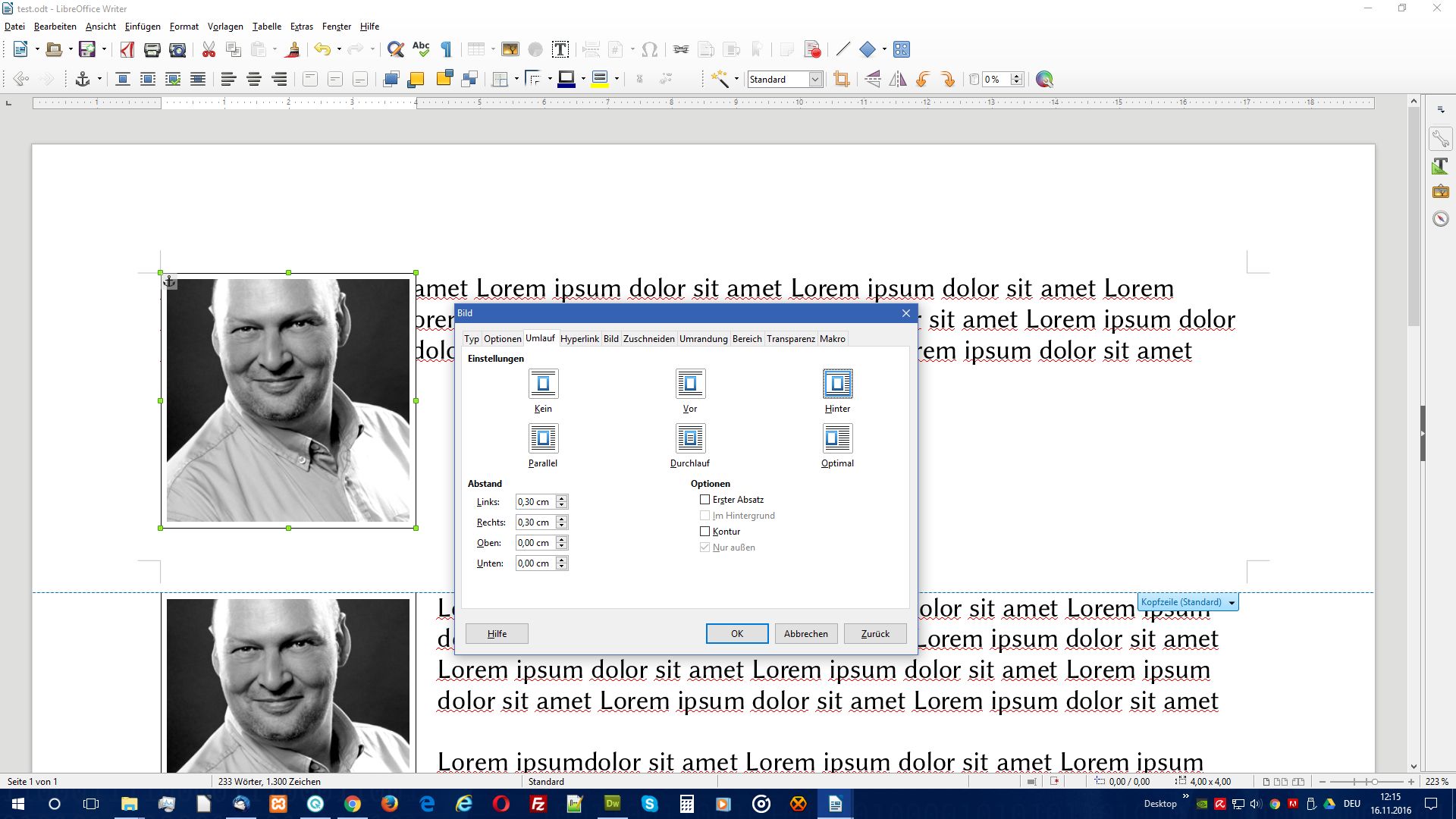Click the anchor icon in image toolbar
Screen dimensions: 1456x819
(82, 79)
